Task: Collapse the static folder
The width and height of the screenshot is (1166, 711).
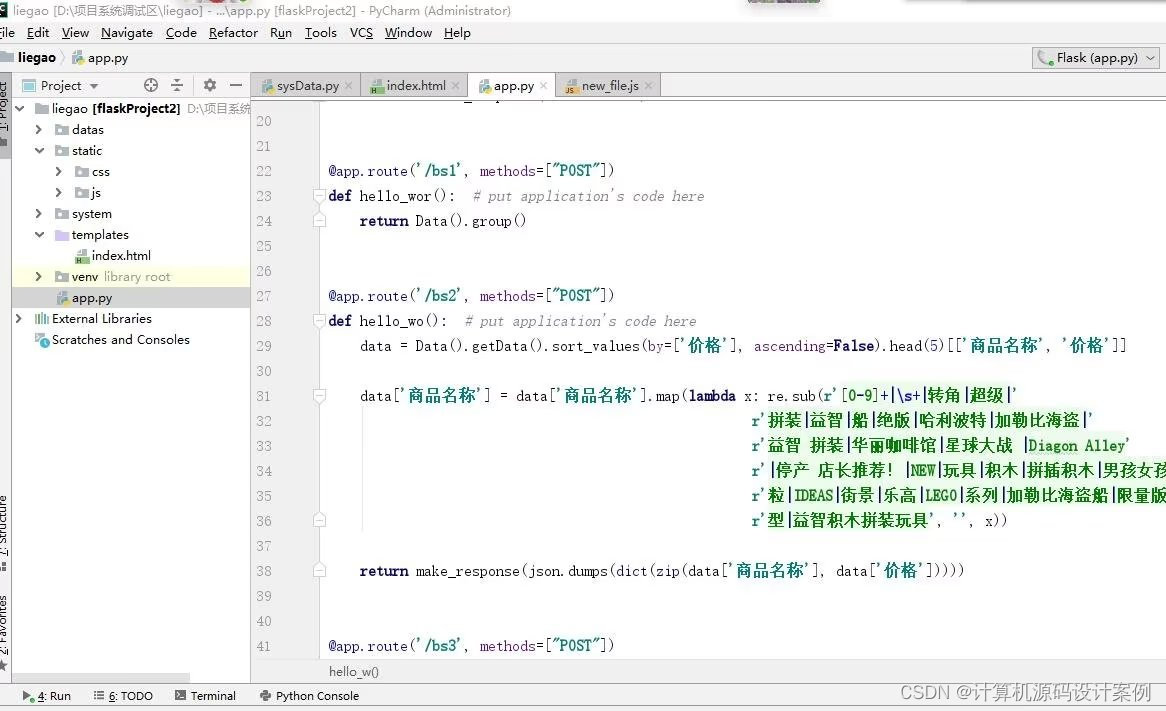Action: pyautogui.click(x=39, y=150)
